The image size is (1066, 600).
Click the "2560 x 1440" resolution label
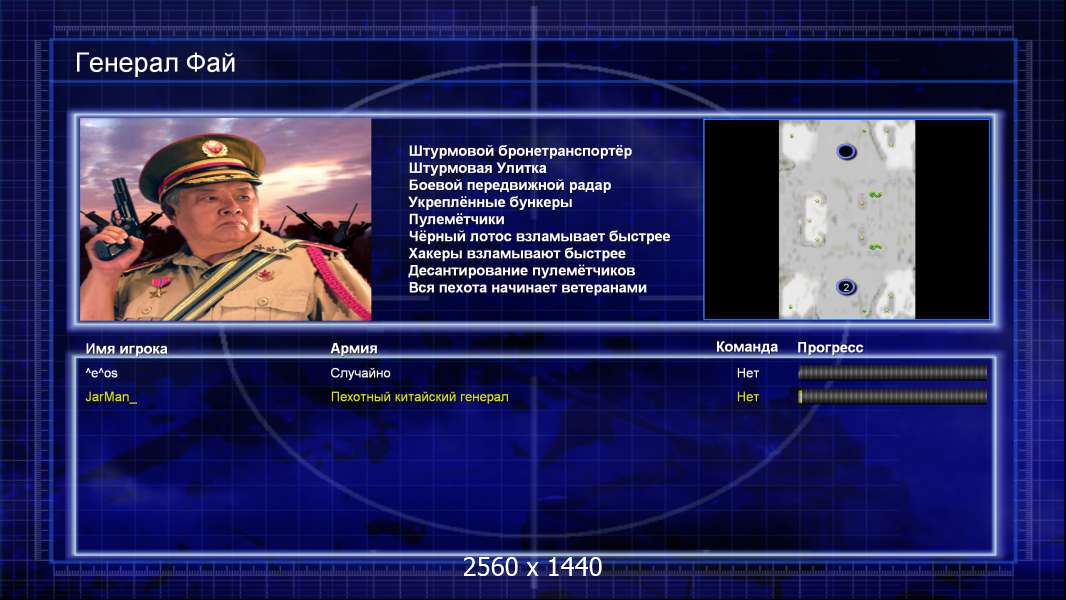[532, 567]
